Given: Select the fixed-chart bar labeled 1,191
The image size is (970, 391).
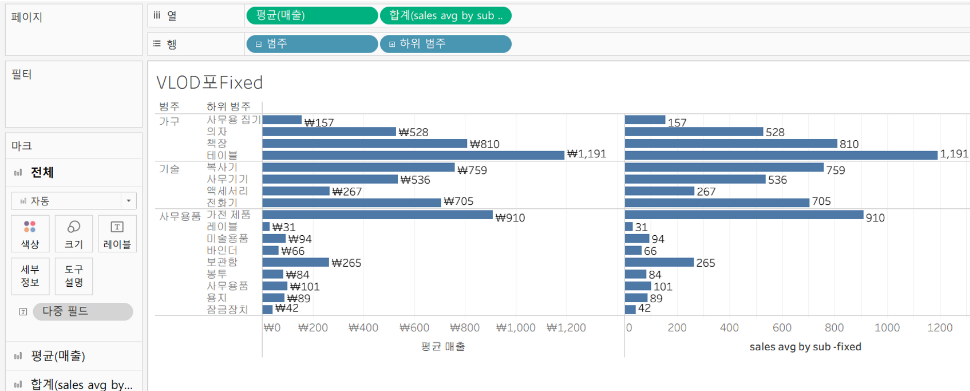Looking at the screenshot, I should tap(781, 155).
